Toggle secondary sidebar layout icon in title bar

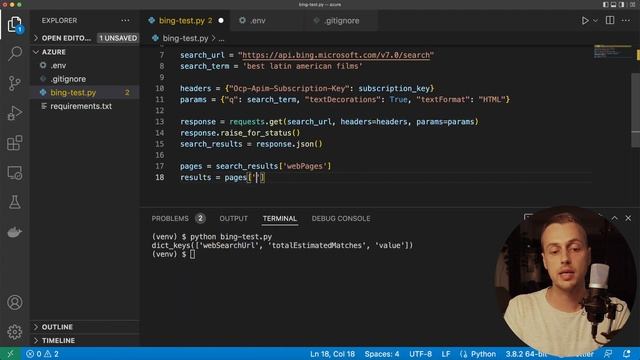tap(621, 4)
